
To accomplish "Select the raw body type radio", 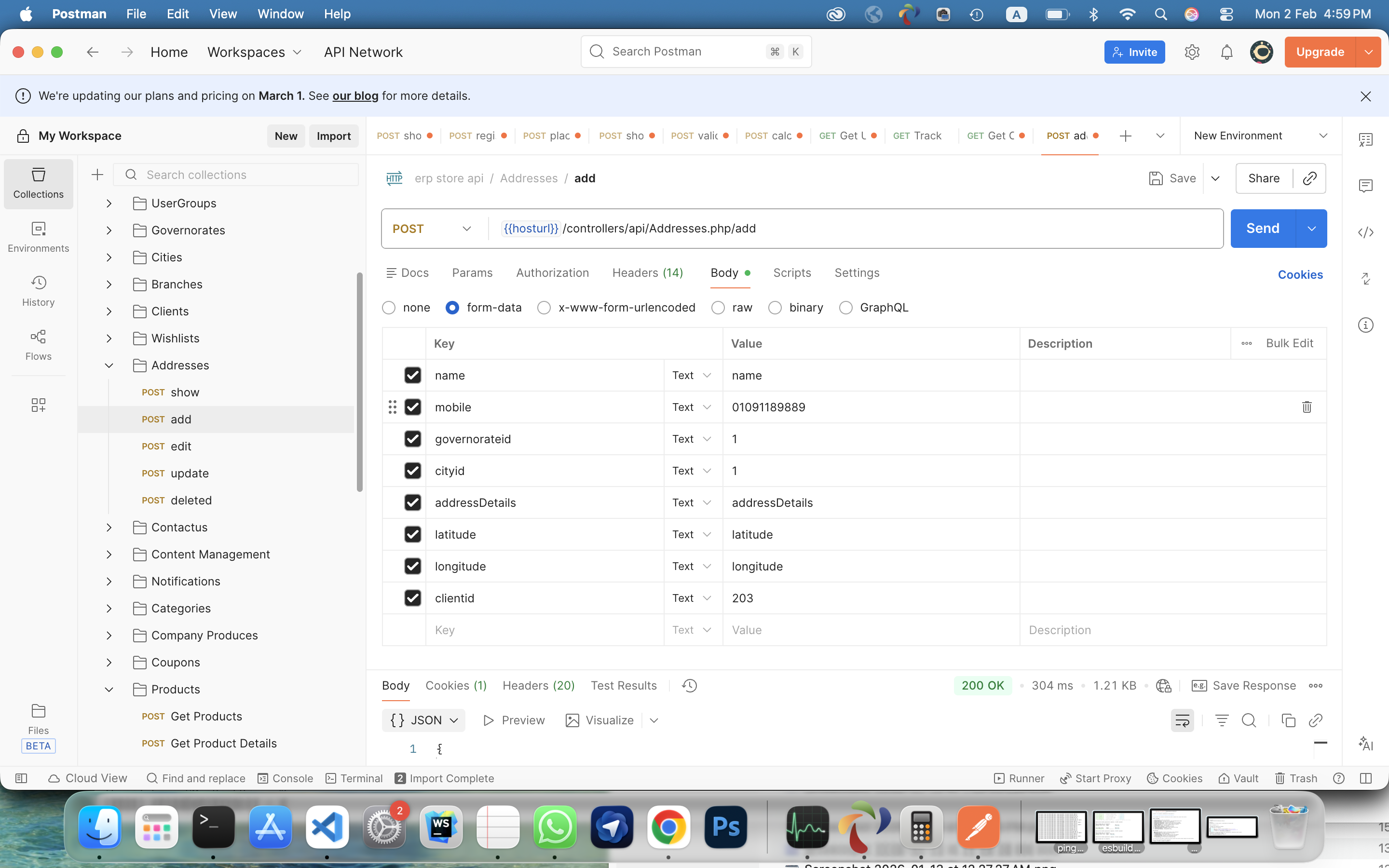I will [x=718, y=308].
